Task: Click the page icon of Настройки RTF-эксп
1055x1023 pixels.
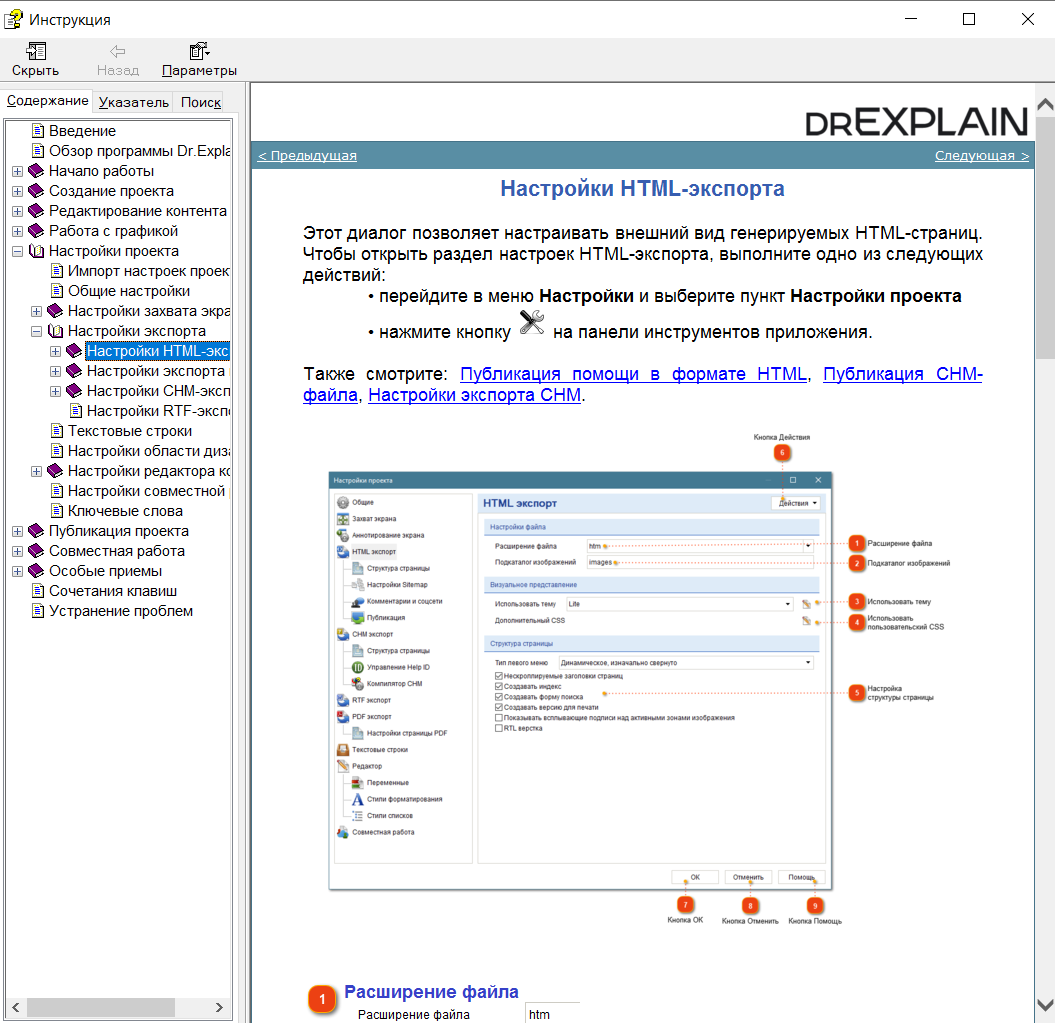Action: pos(76,411)
